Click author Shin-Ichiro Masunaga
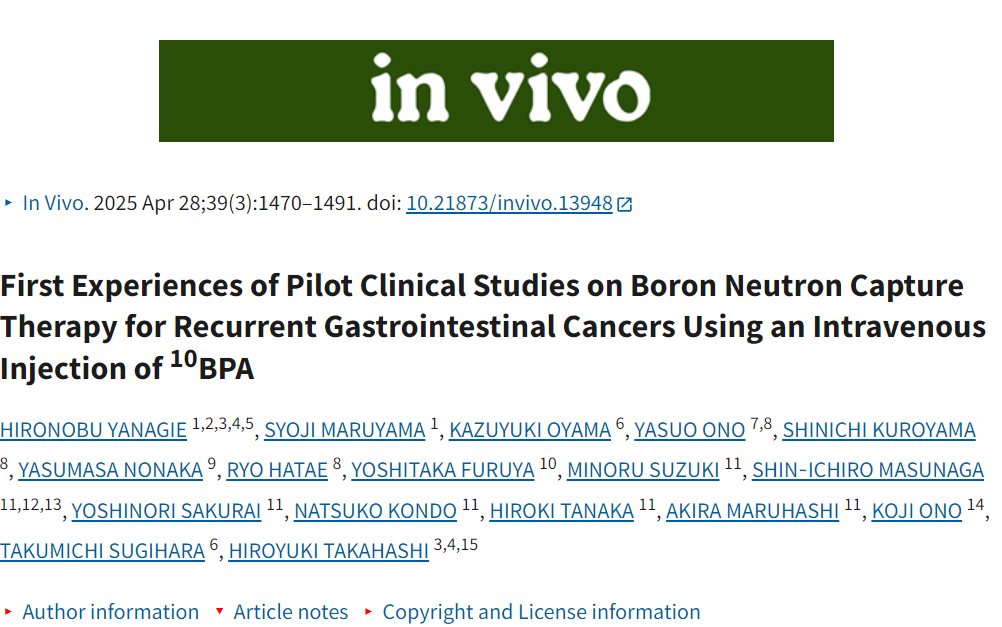 [868, 470]
